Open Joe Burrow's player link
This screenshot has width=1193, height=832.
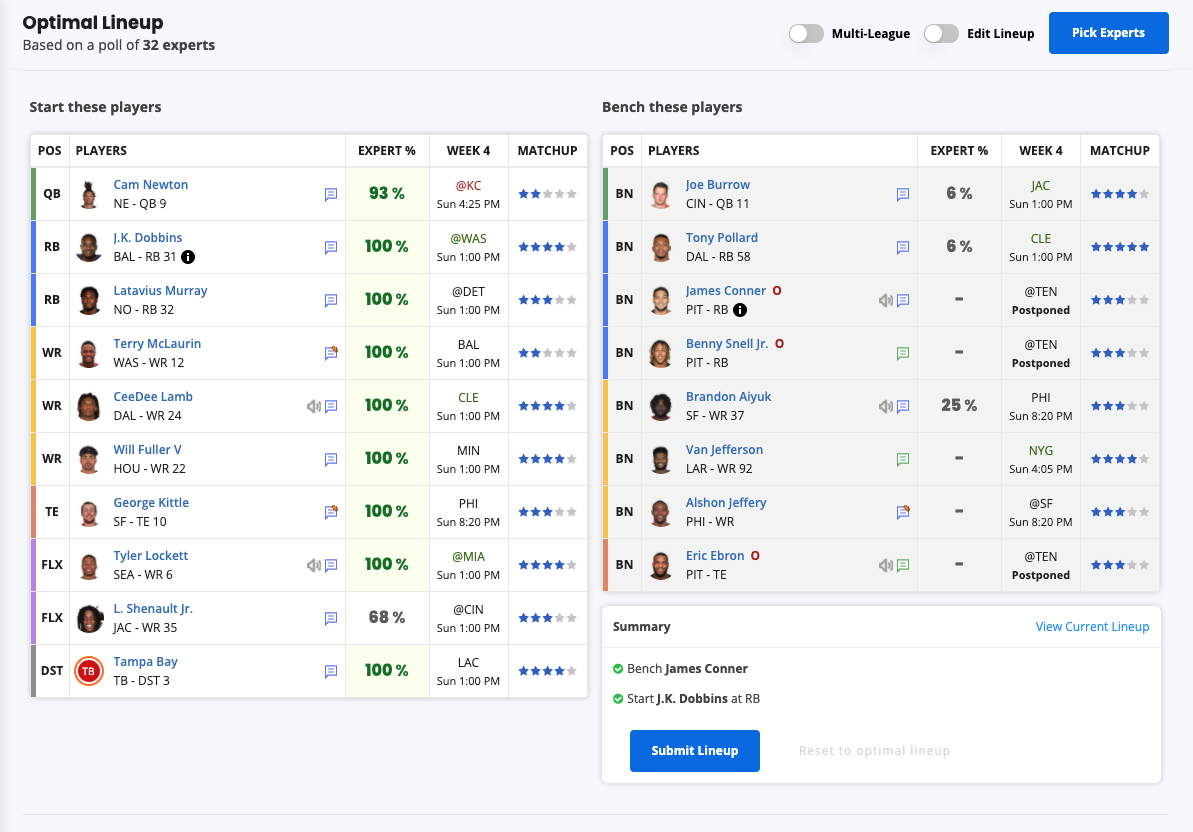coord(717,185)
